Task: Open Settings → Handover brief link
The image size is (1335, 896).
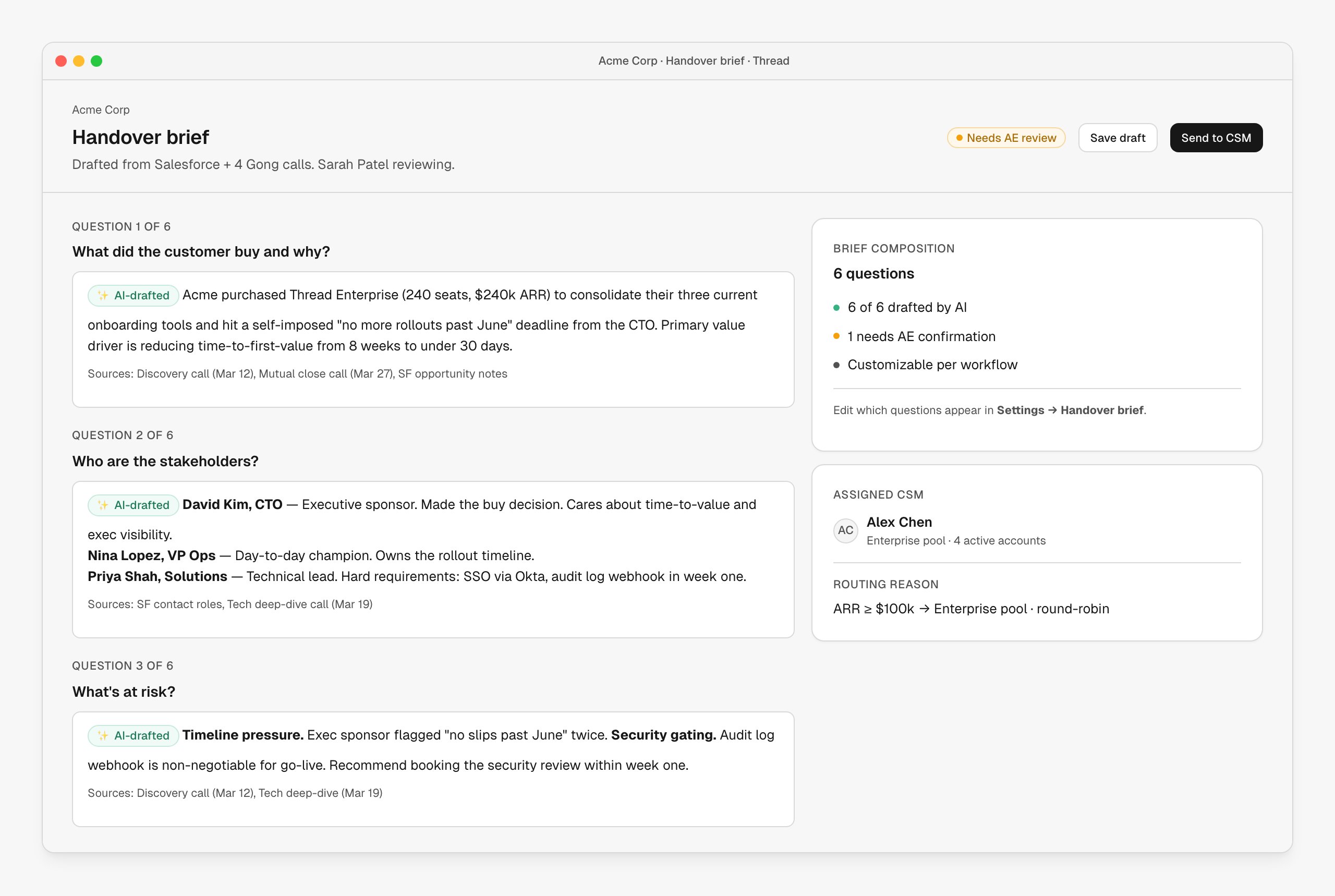Action: [1071, 410]
